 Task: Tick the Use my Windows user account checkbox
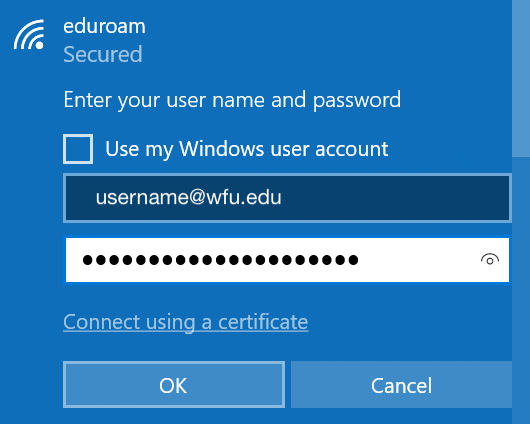tap(78, 149)
